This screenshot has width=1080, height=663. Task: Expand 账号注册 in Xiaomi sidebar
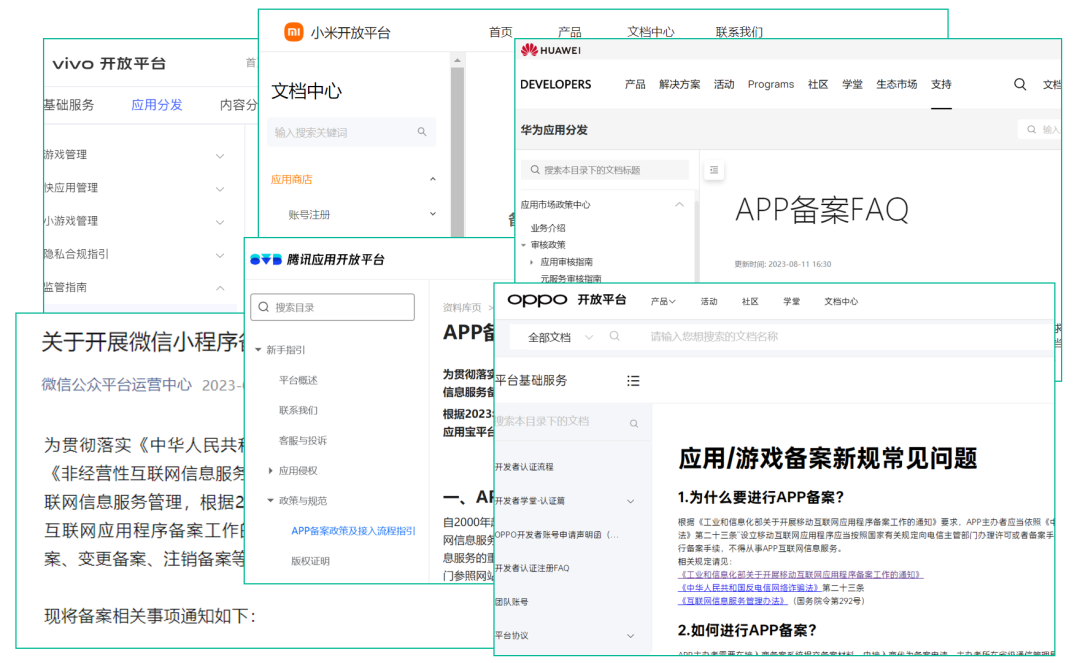click(x=433, y=213)
